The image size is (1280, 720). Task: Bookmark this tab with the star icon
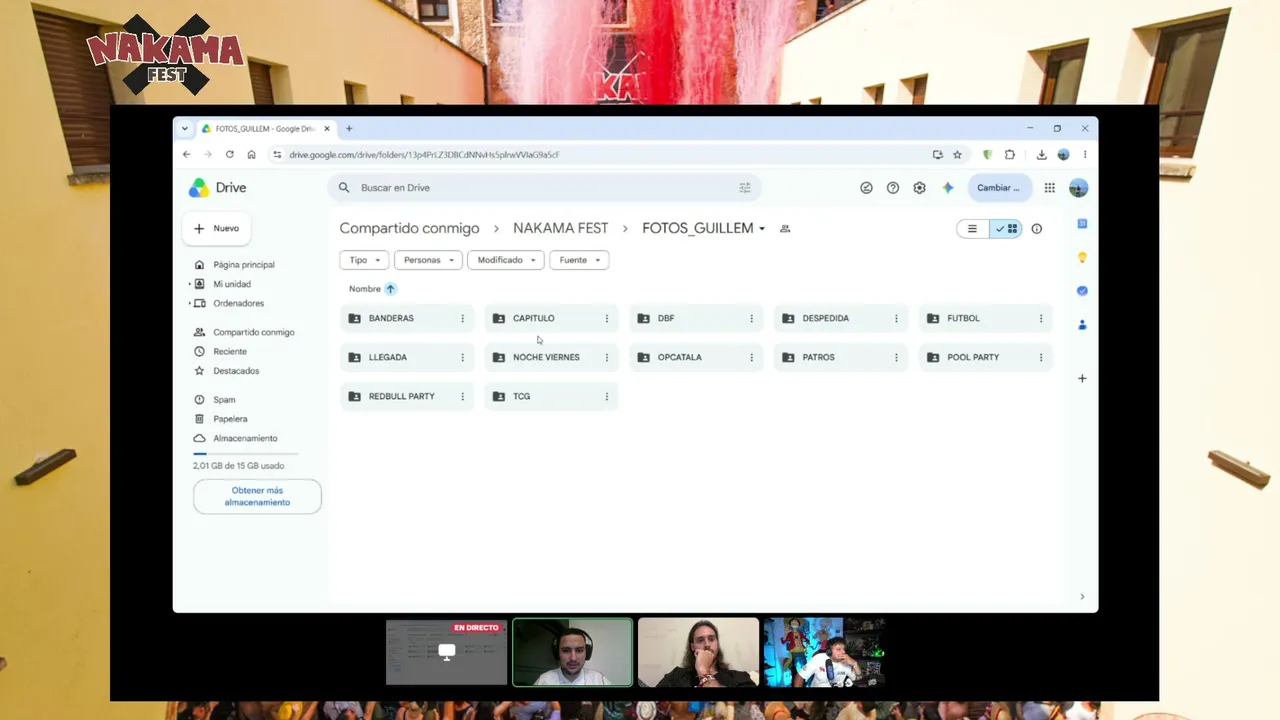tap(958, 155)
